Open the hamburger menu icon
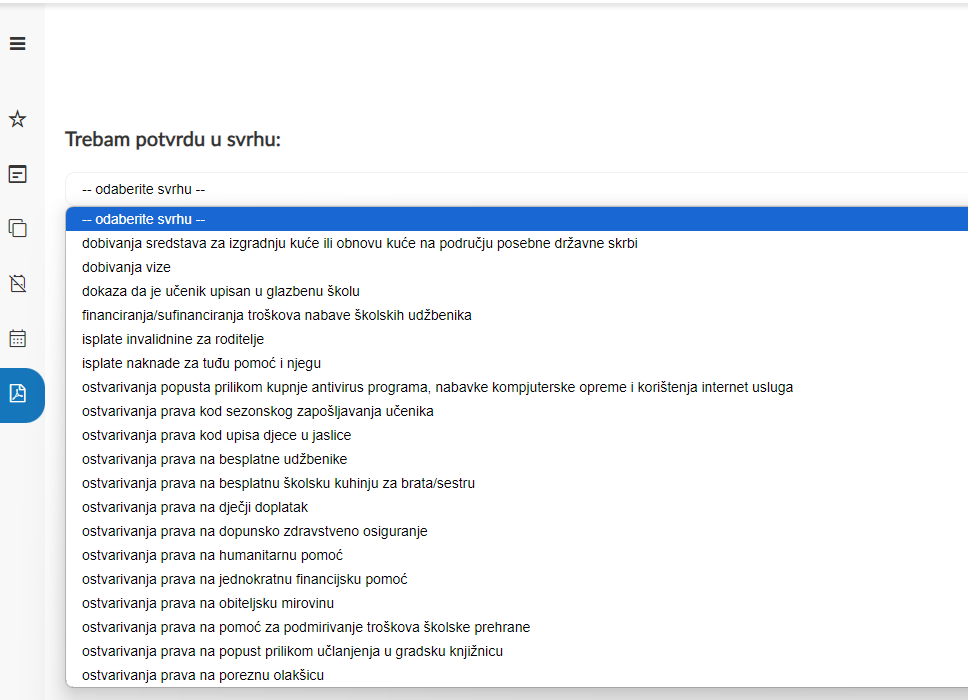Image resolution: width=968 pixels, height=700 pixels. pos(17,43)
